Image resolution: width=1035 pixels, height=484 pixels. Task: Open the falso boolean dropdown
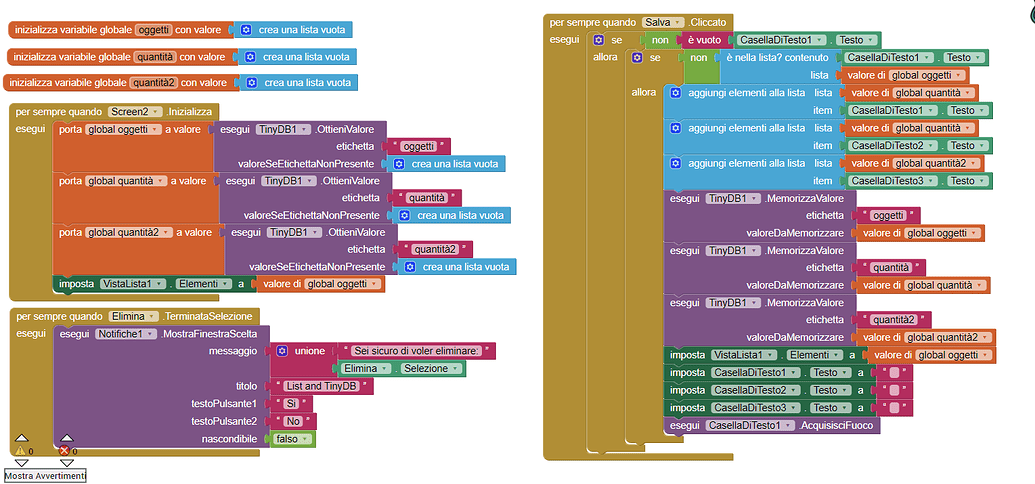309,439
